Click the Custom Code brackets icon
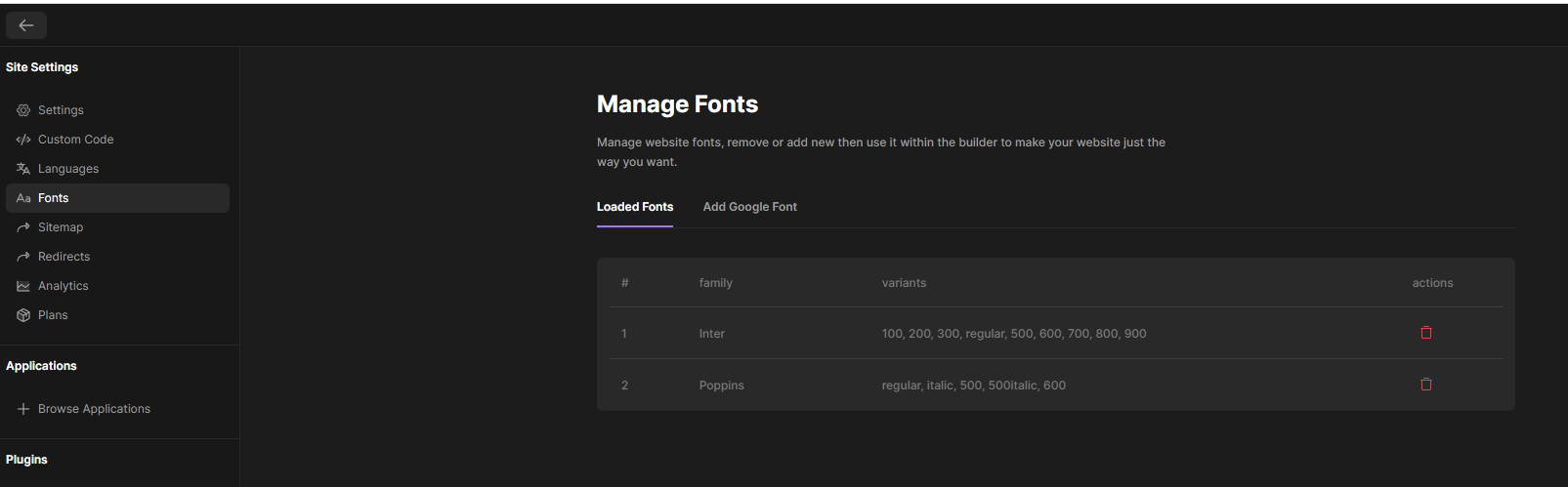The width and height of the screenshot is (1568, 487). click(23, 140)
